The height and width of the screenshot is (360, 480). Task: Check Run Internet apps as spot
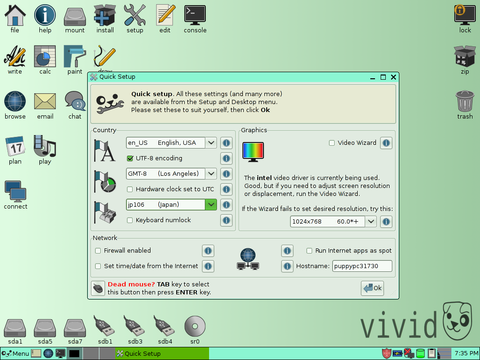(309, 251)
